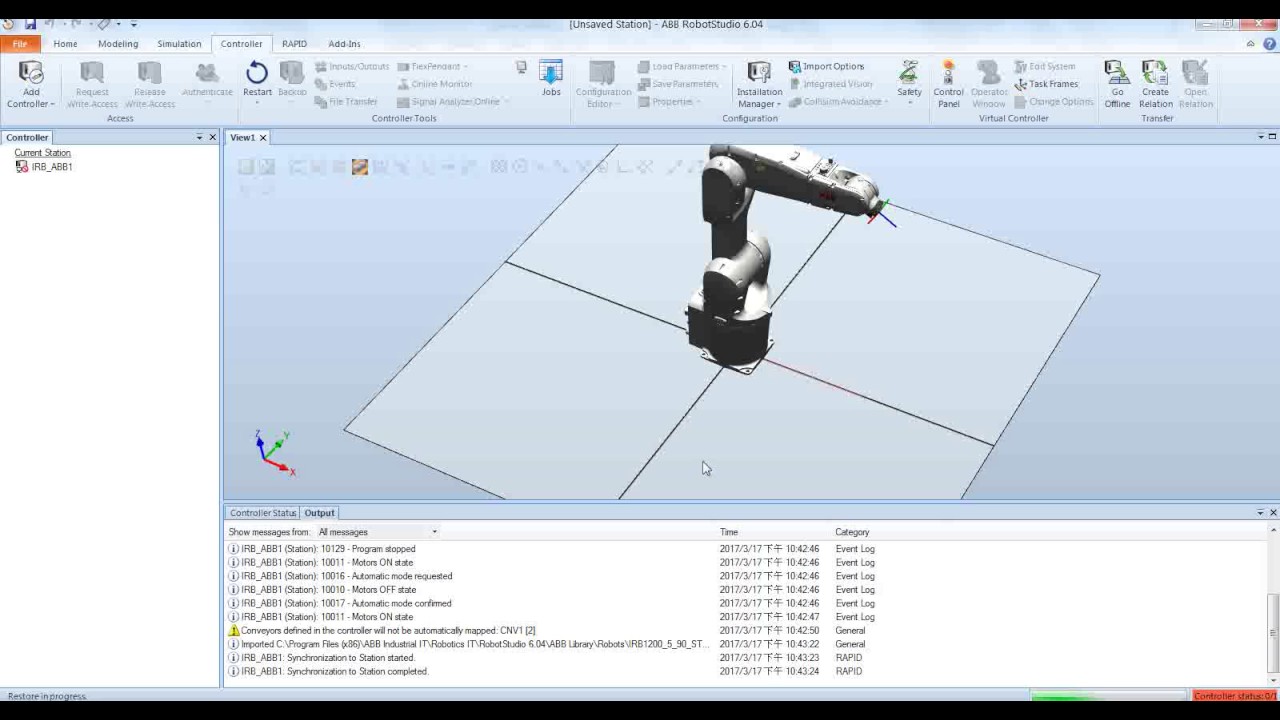Open Online Monitor
The height and width of the screenshot is (720, 1280).
[x=435, y=84]
